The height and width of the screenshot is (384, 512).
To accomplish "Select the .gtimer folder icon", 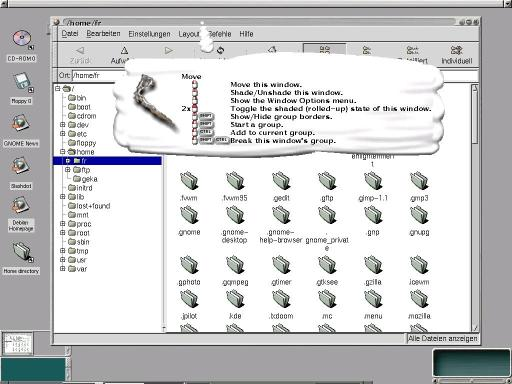I will tap(281, 265).
